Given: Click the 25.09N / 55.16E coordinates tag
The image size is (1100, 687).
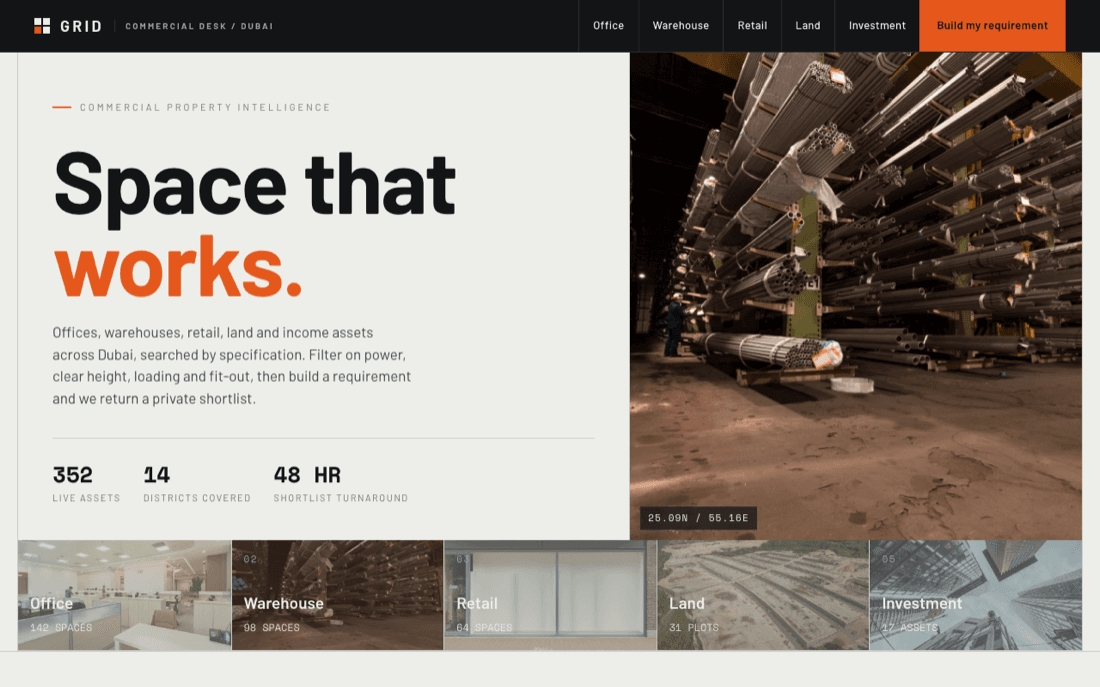Looking at the screenshot, I should click(x=698, y=518).
